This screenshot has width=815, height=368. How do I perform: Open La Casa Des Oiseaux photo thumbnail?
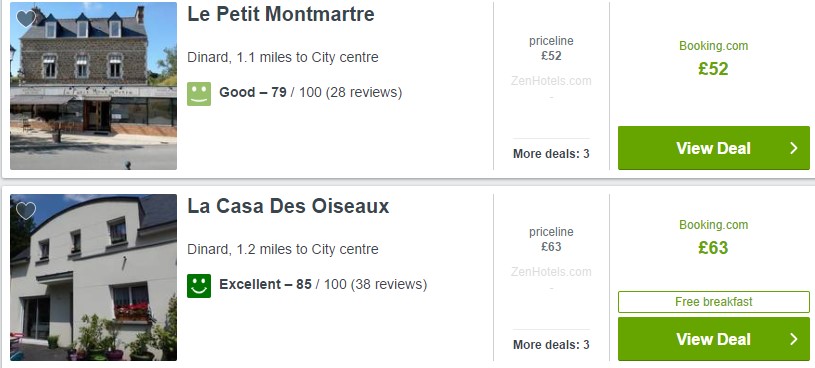(x=94, y=278)
